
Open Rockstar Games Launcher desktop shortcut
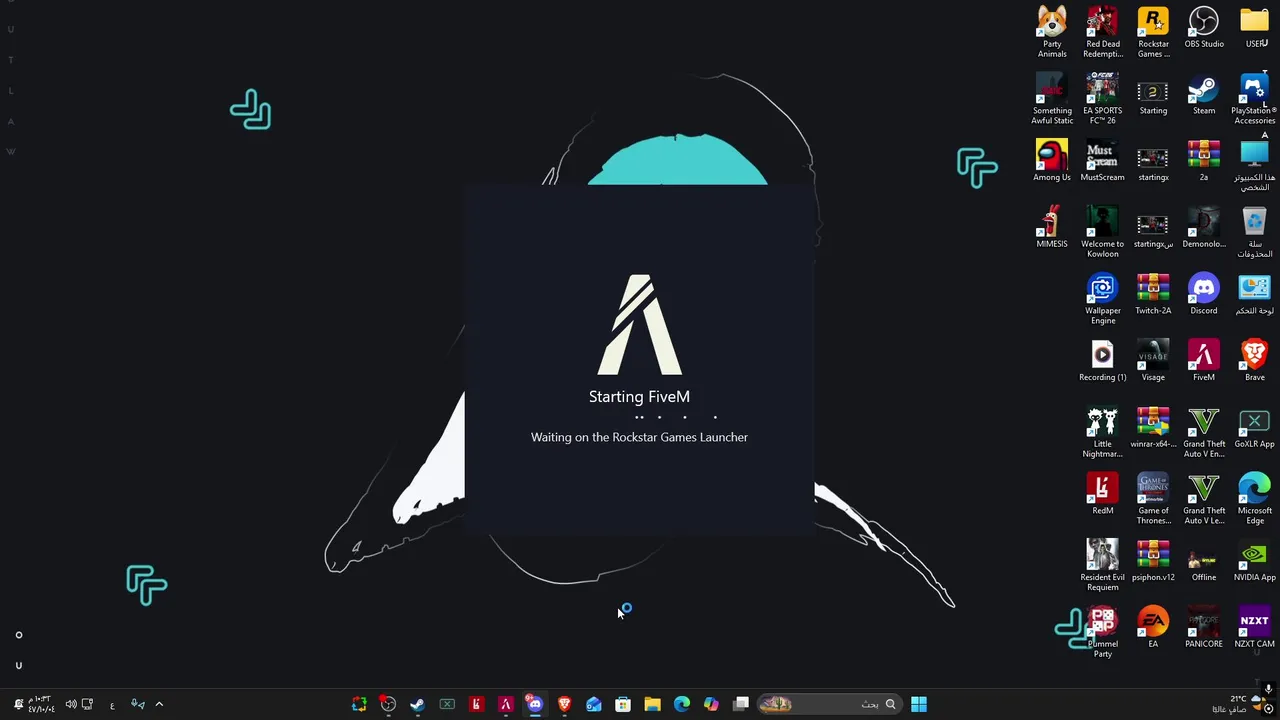[x=1153, y=32]
